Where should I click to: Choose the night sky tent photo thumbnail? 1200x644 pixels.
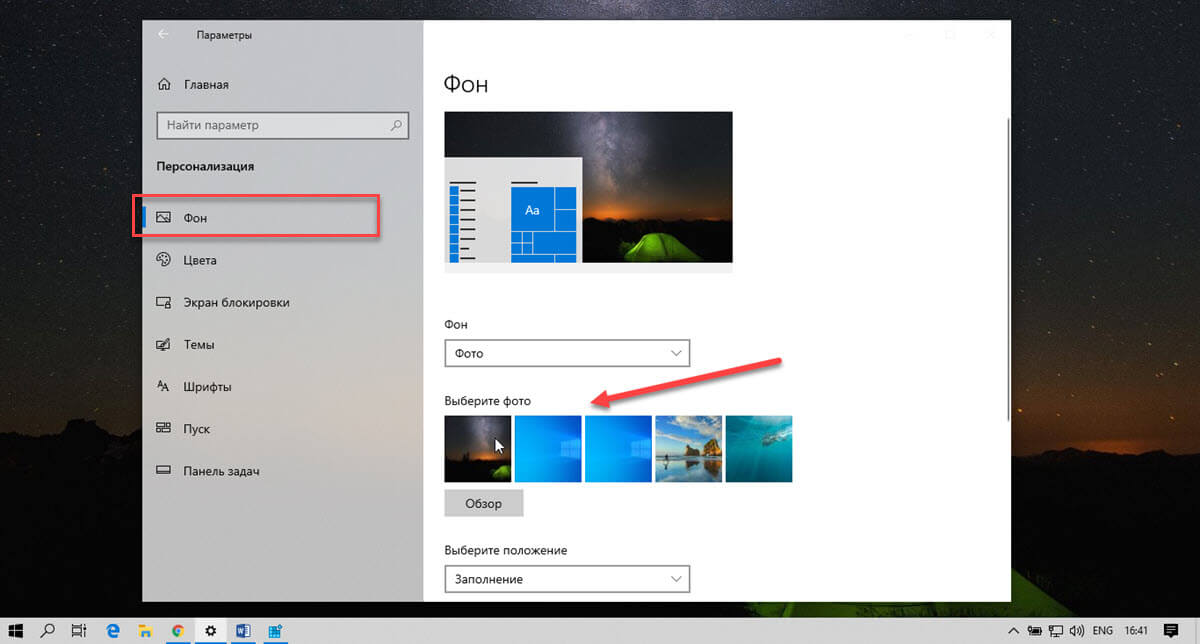[x=478, y=449]
